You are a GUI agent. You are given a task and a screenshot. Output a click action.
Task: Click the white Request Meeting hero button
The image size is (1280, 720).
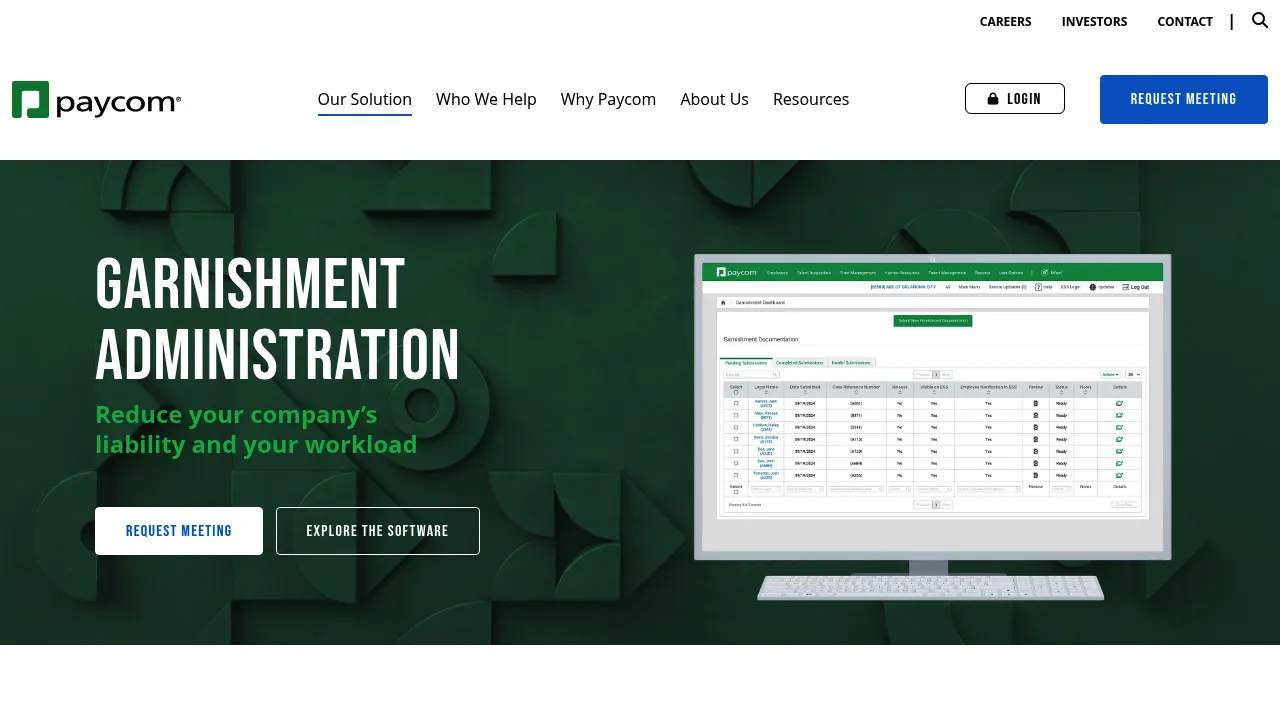(179, 531)
